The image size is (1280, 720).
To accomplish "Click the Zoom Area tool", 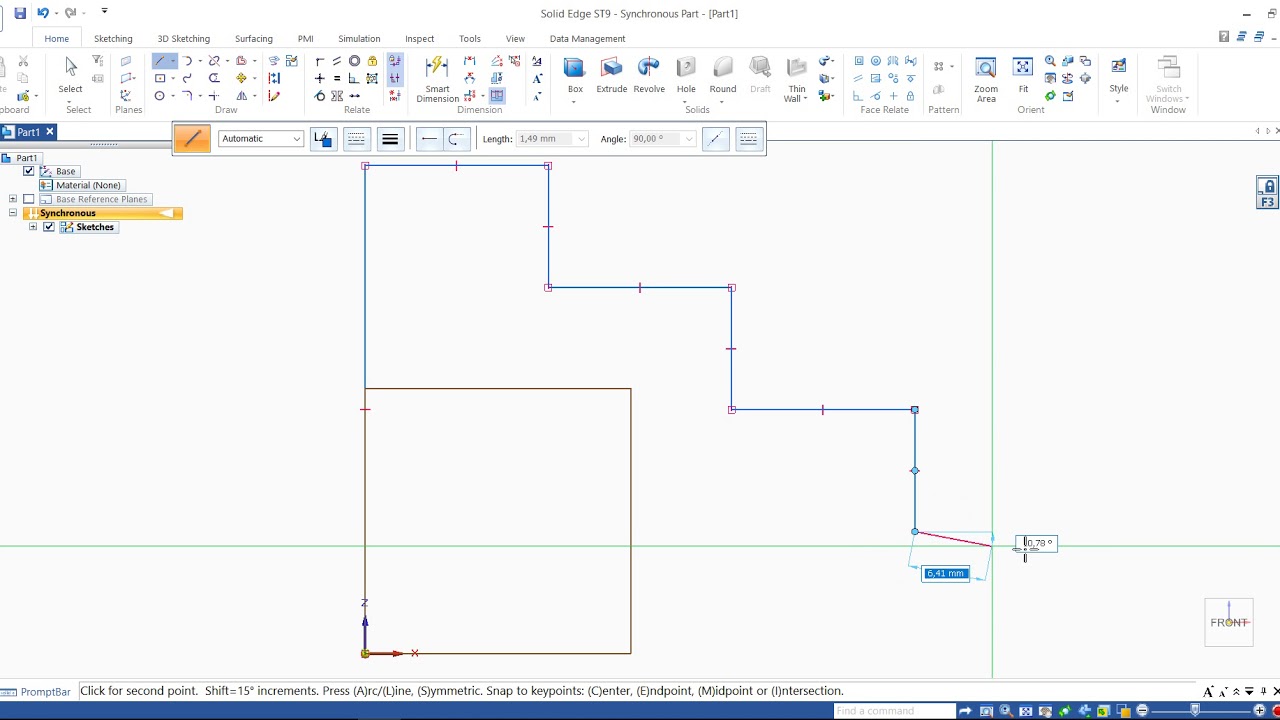I will pos(986,80).
